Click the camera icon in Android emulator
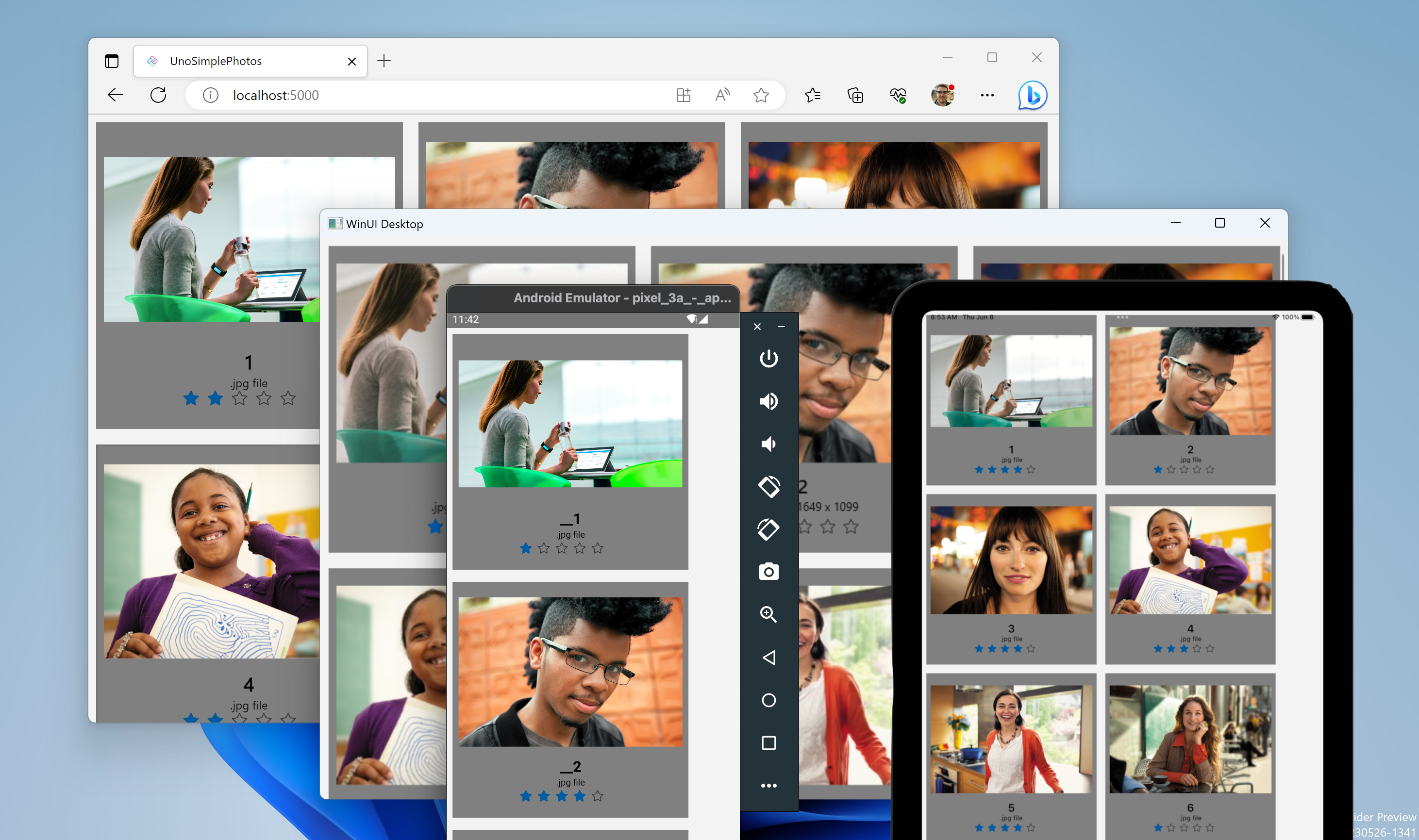The width and height of the screenshot is (1419, 840). (769, 570)
